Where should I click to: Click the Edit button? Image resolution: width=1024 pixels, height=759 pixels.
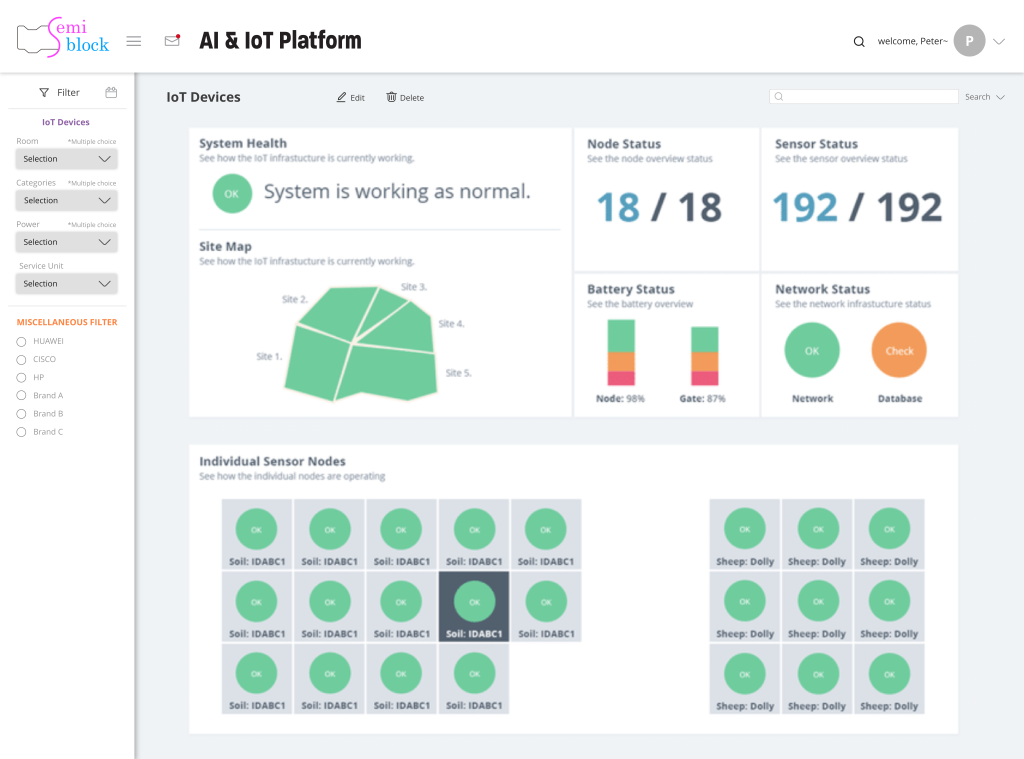tap(351, 98)
